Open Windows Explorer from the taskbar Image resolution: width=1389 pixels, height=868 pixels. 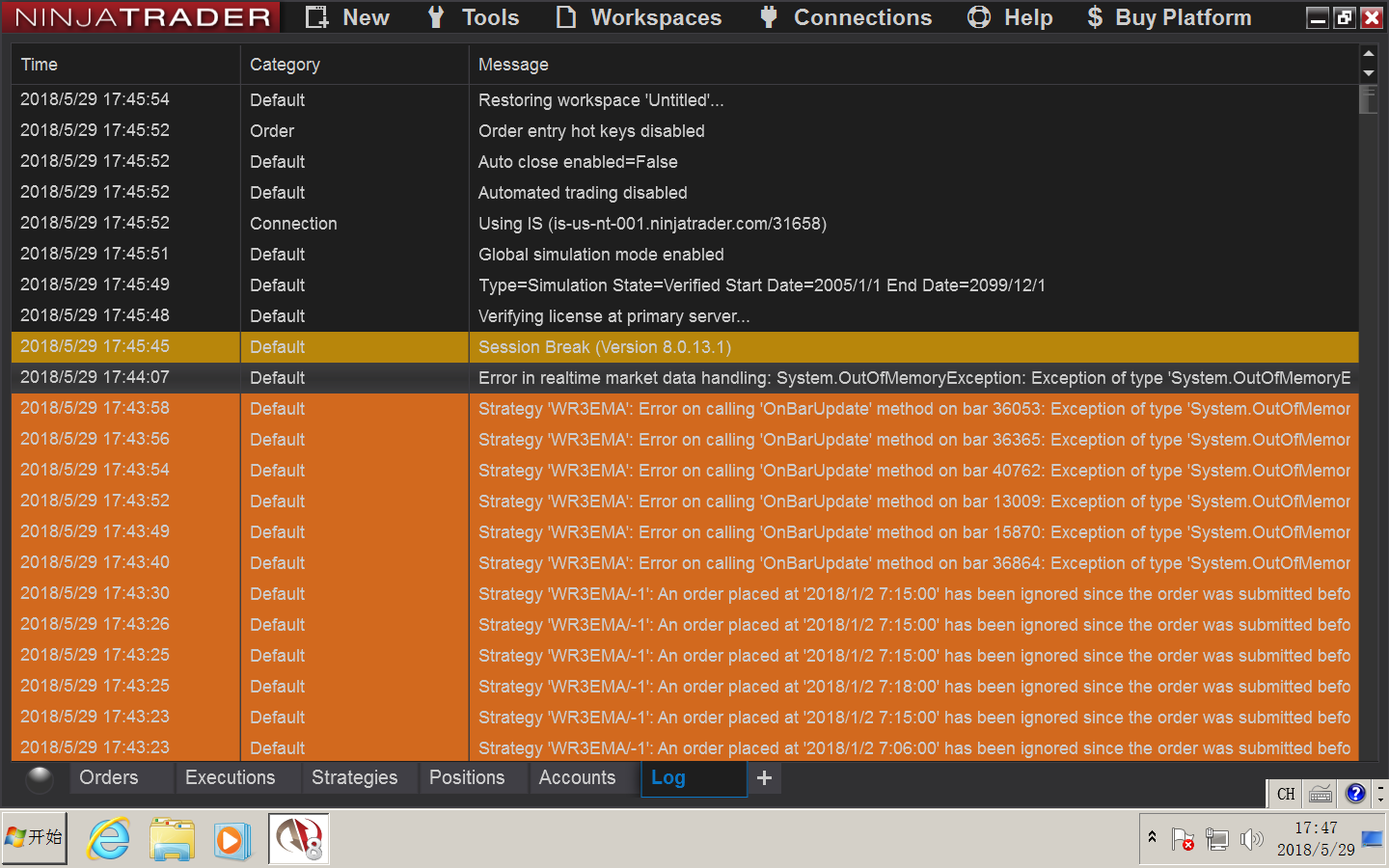(172, 839)
